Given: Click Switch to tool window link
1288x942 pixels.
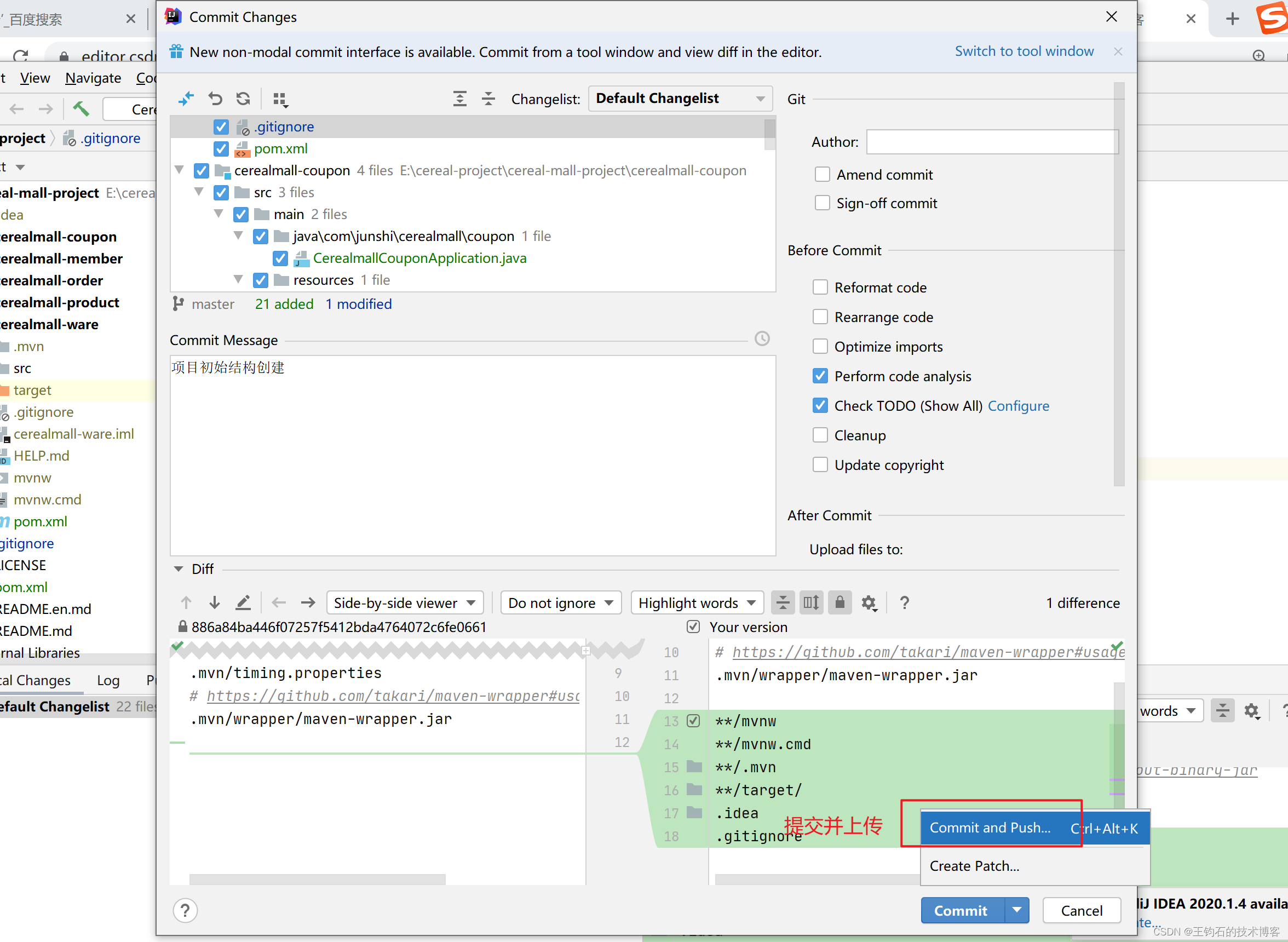Looking at the screenshot, I should (x=1024, y=51).
